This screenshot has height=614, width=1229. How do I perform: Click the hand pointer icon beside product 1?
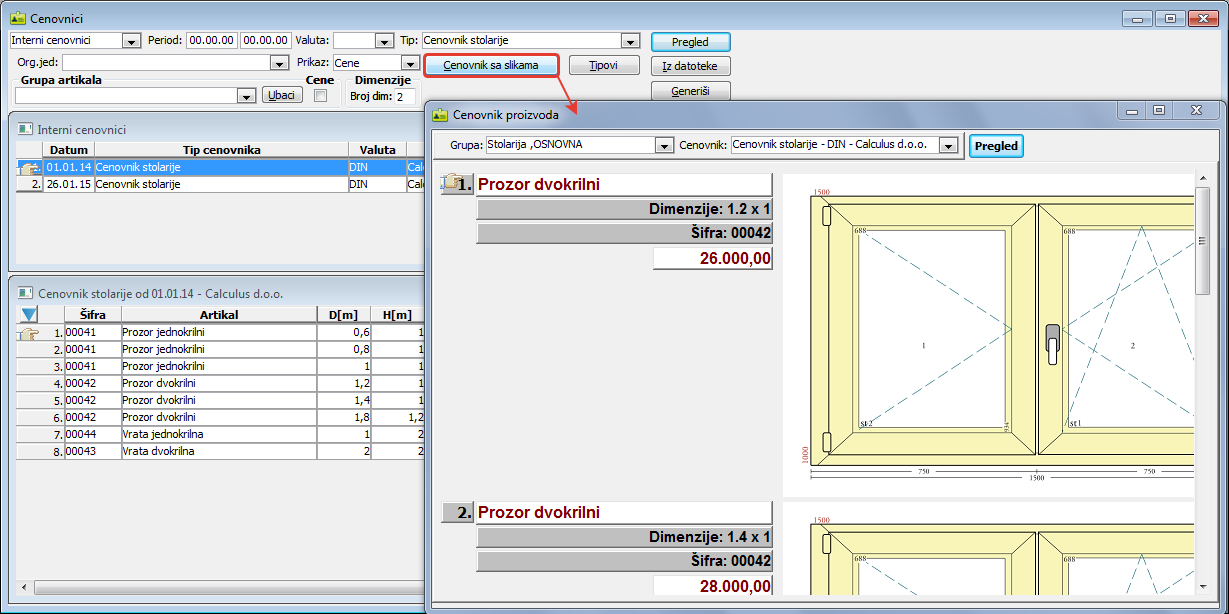pyautogui.click(x=455, y=184)
